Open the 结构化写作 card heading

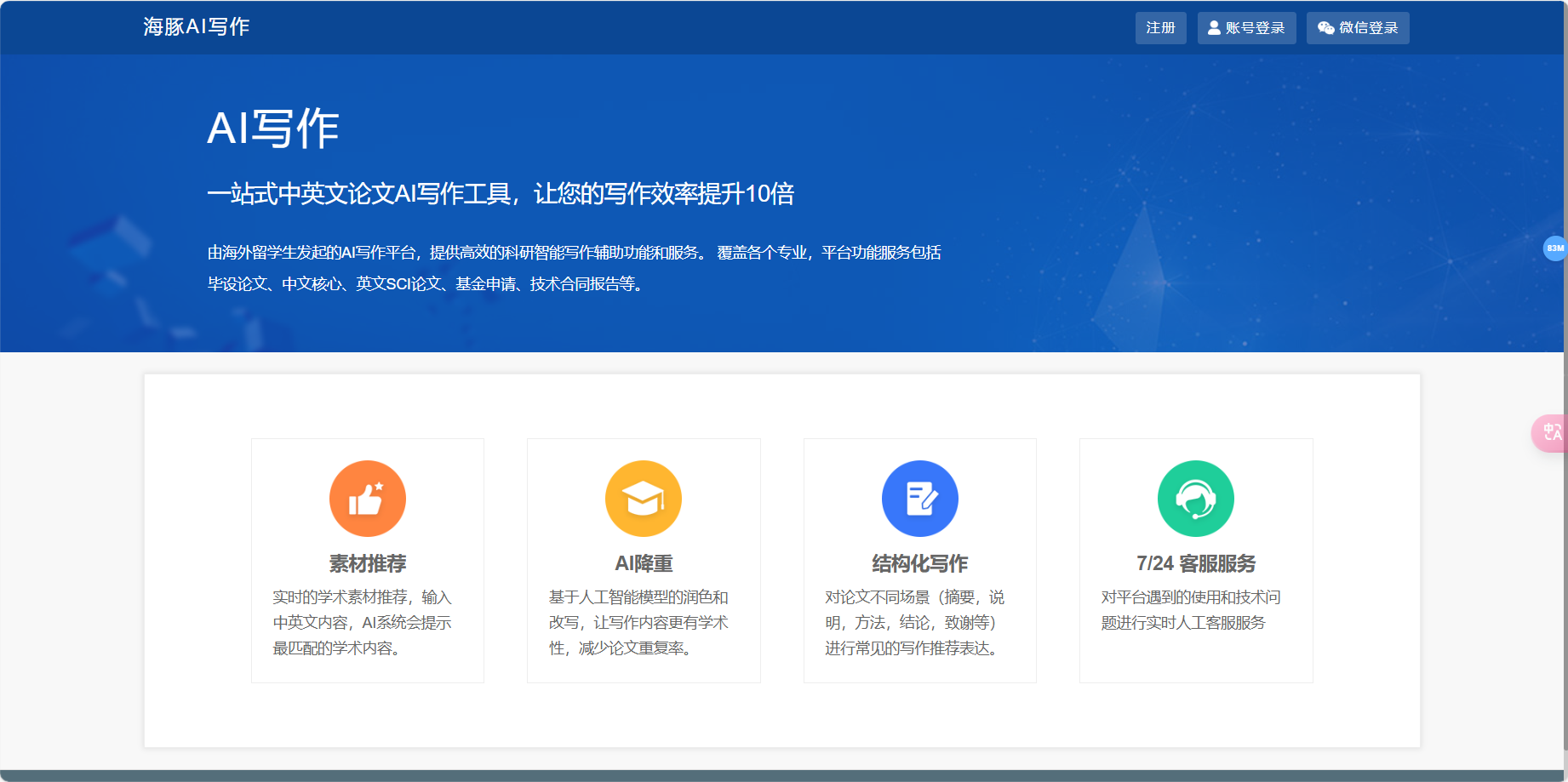coord(919,563)
